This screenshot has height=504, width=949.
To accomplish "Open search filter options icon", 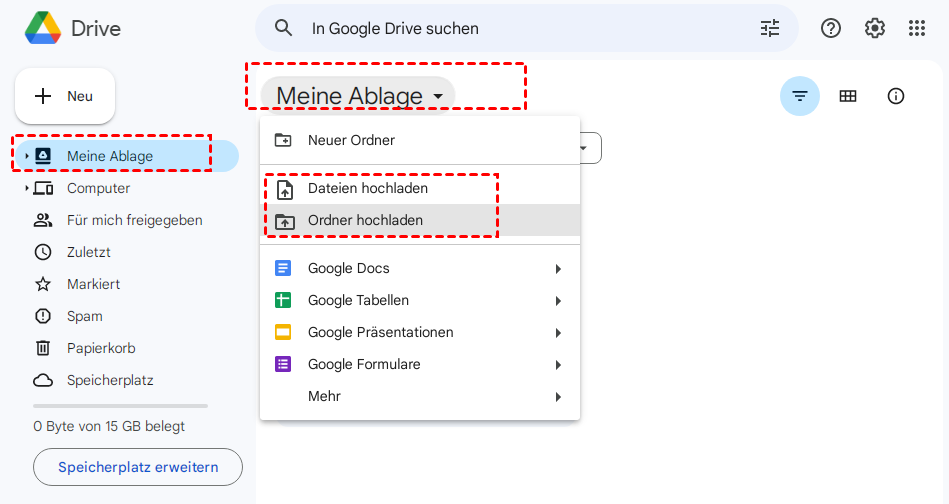I will coord(769,28).
